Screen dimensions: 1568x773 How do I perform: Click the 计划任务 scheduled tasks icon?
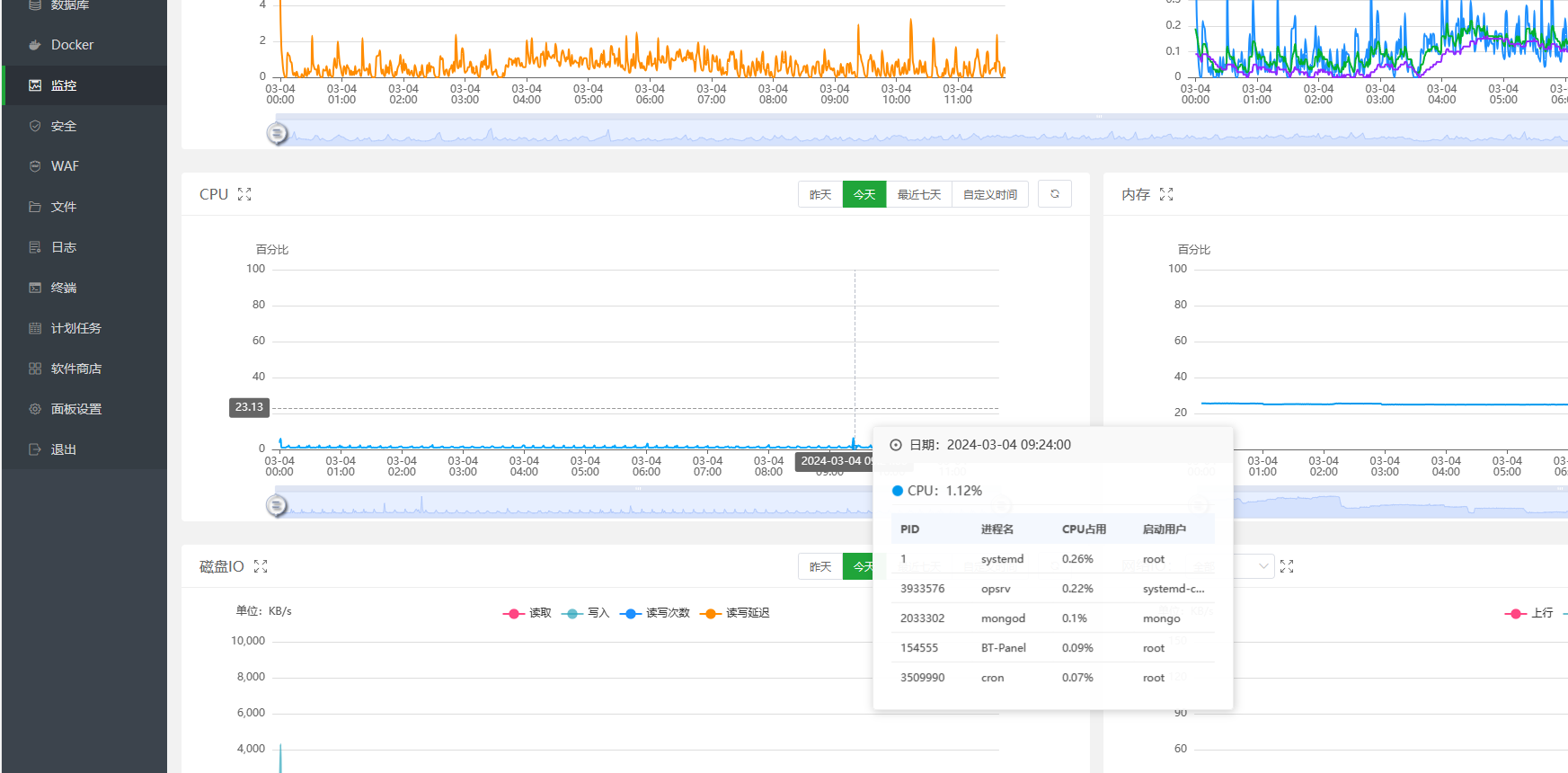pos(35,328)
